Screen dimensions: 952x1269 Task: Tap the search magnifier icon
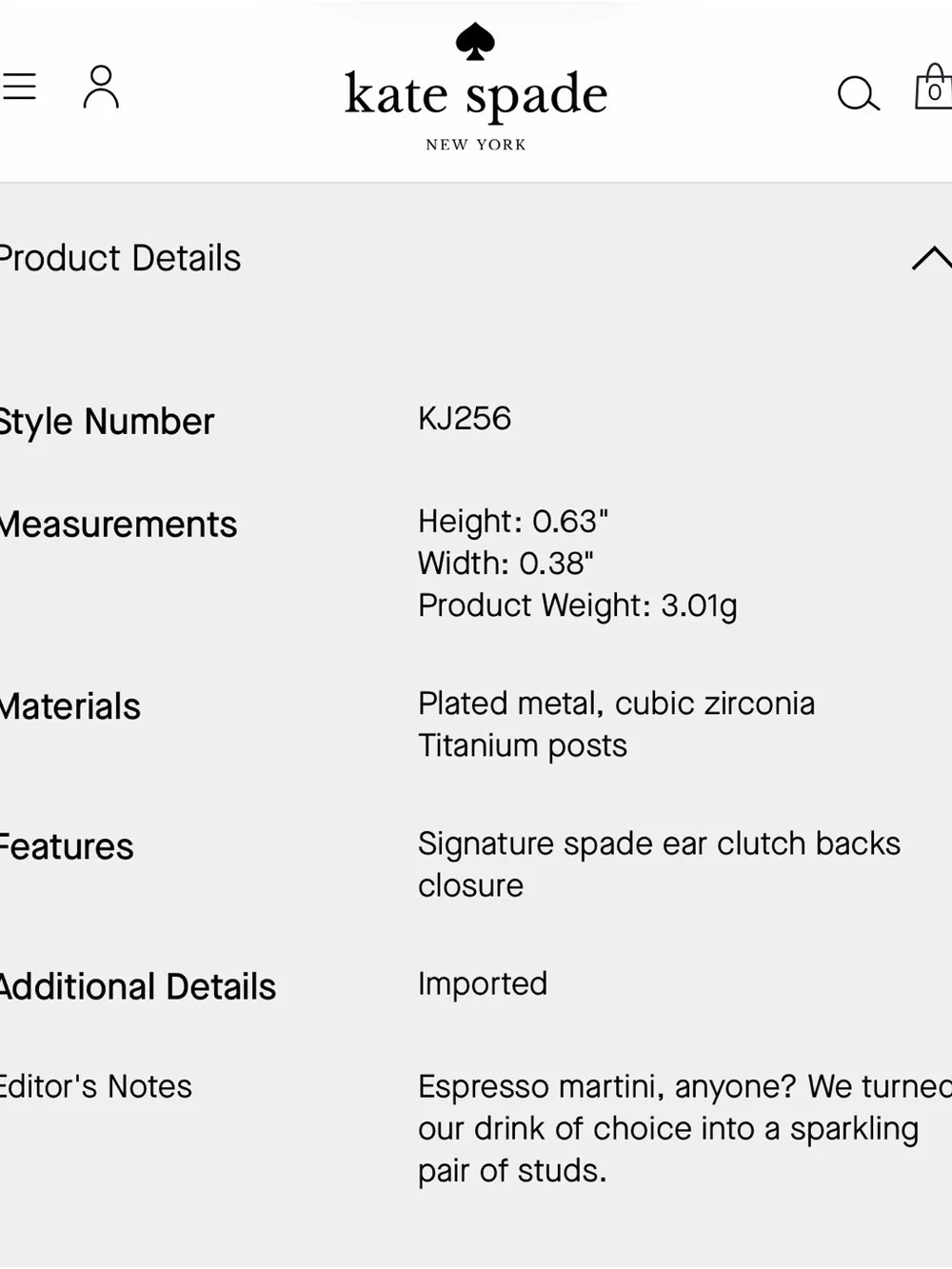click(858, 93)
